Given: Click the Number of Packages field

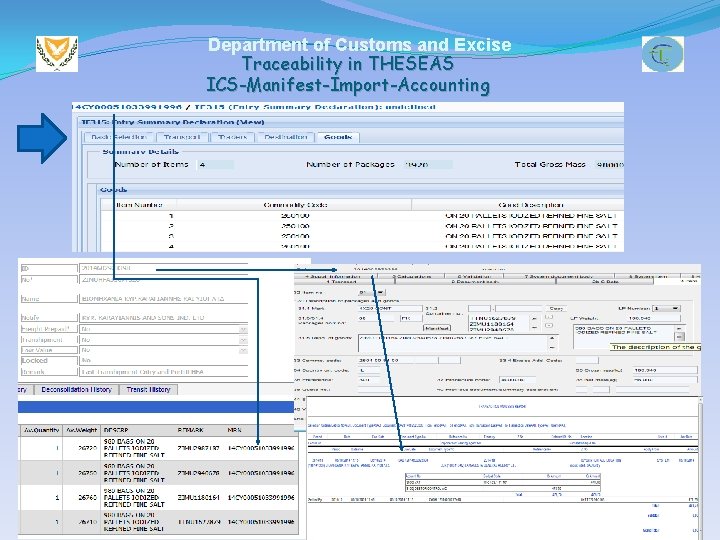Looking at the screenshot, I should [x=428, y=164].
